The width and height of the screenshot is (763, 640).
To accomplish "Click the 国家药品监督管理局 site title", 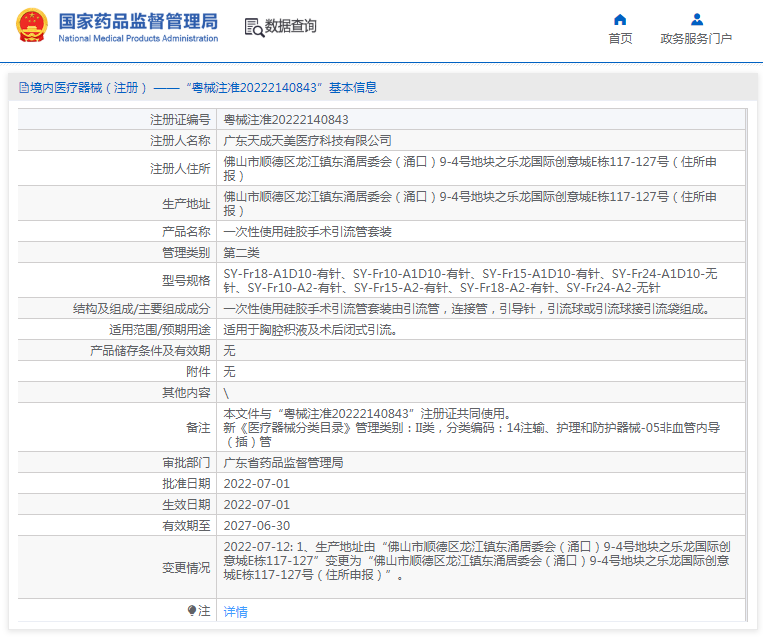I will point(138,21).
